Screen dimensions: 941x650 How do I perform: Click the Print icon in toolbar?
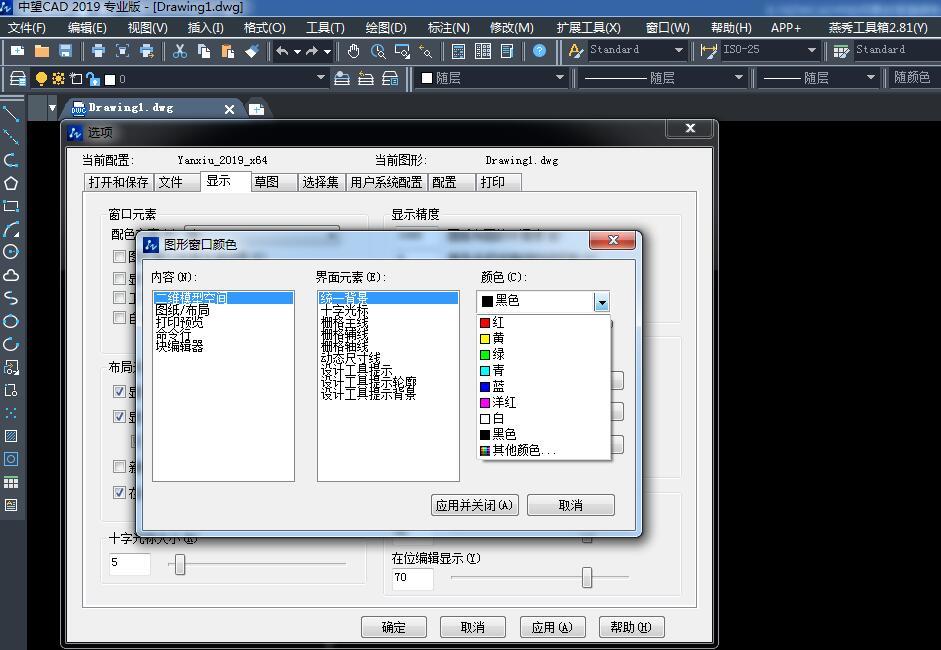98,52
